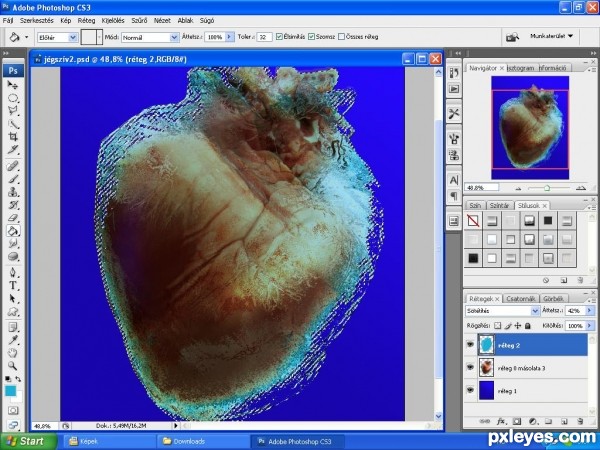Click the Windows Start button
Screen dimensions: 600x450
(x=28, y=441)
